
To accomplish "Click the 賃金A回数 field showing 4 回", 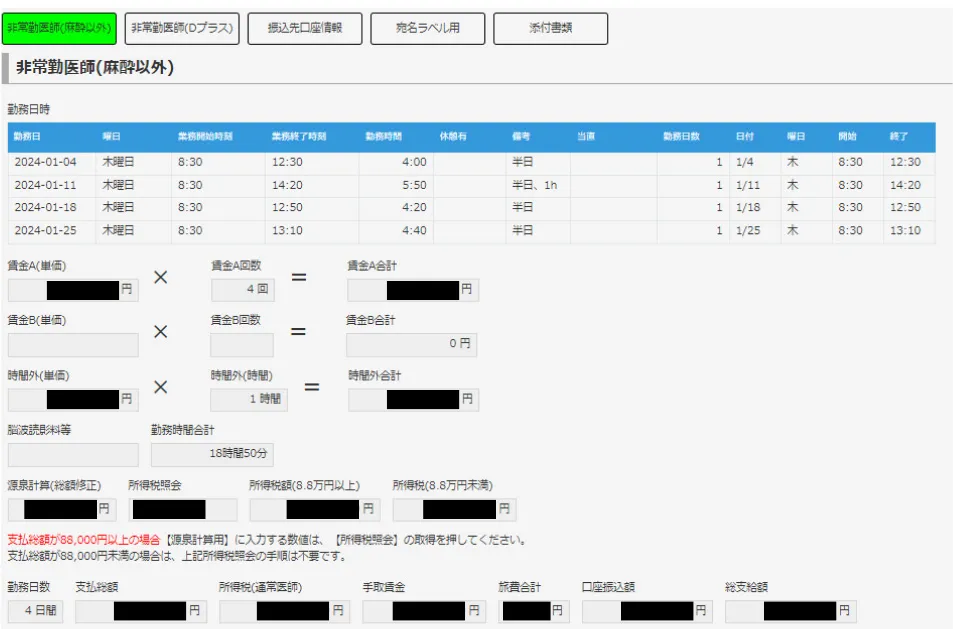I will (242, 290).
